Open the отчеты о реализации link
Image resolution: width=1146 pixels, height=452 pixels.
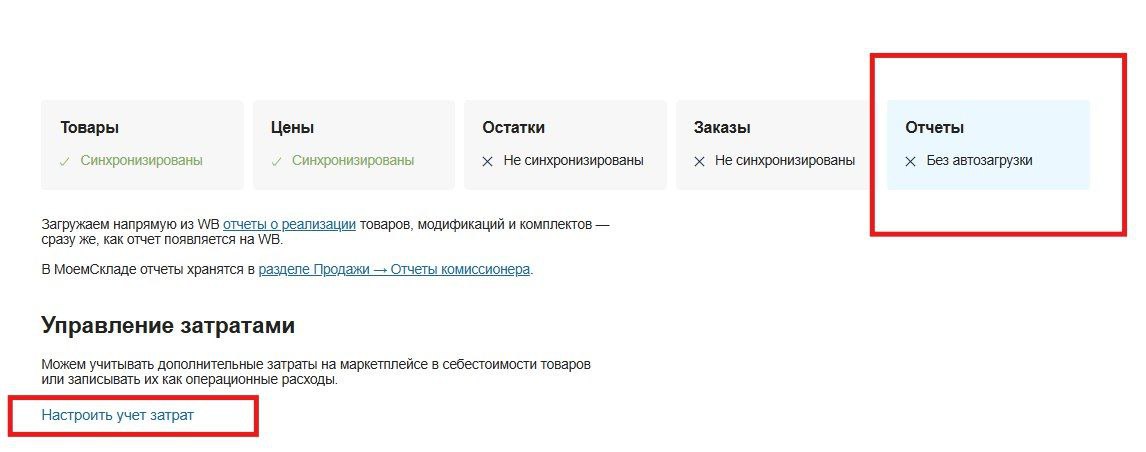289,225
